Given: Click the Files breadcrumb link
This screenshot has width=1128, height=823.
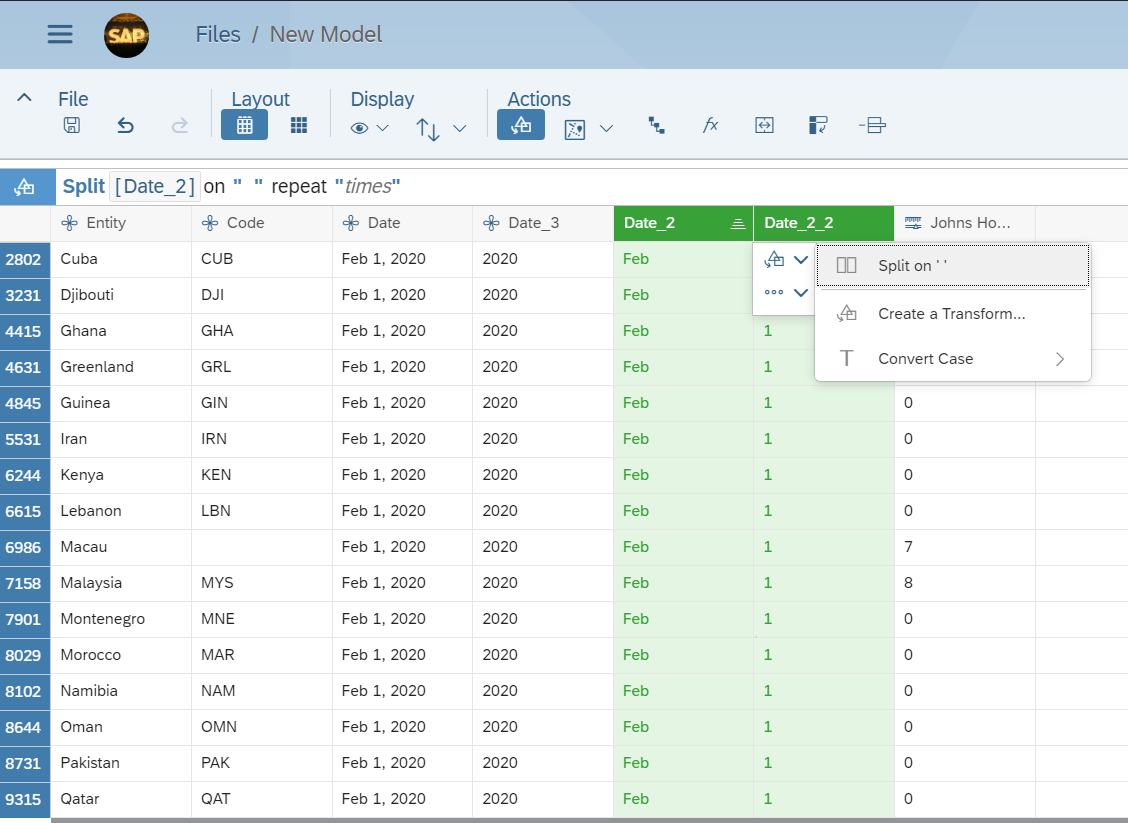Looking at the screenshot, I should (218, 34).
